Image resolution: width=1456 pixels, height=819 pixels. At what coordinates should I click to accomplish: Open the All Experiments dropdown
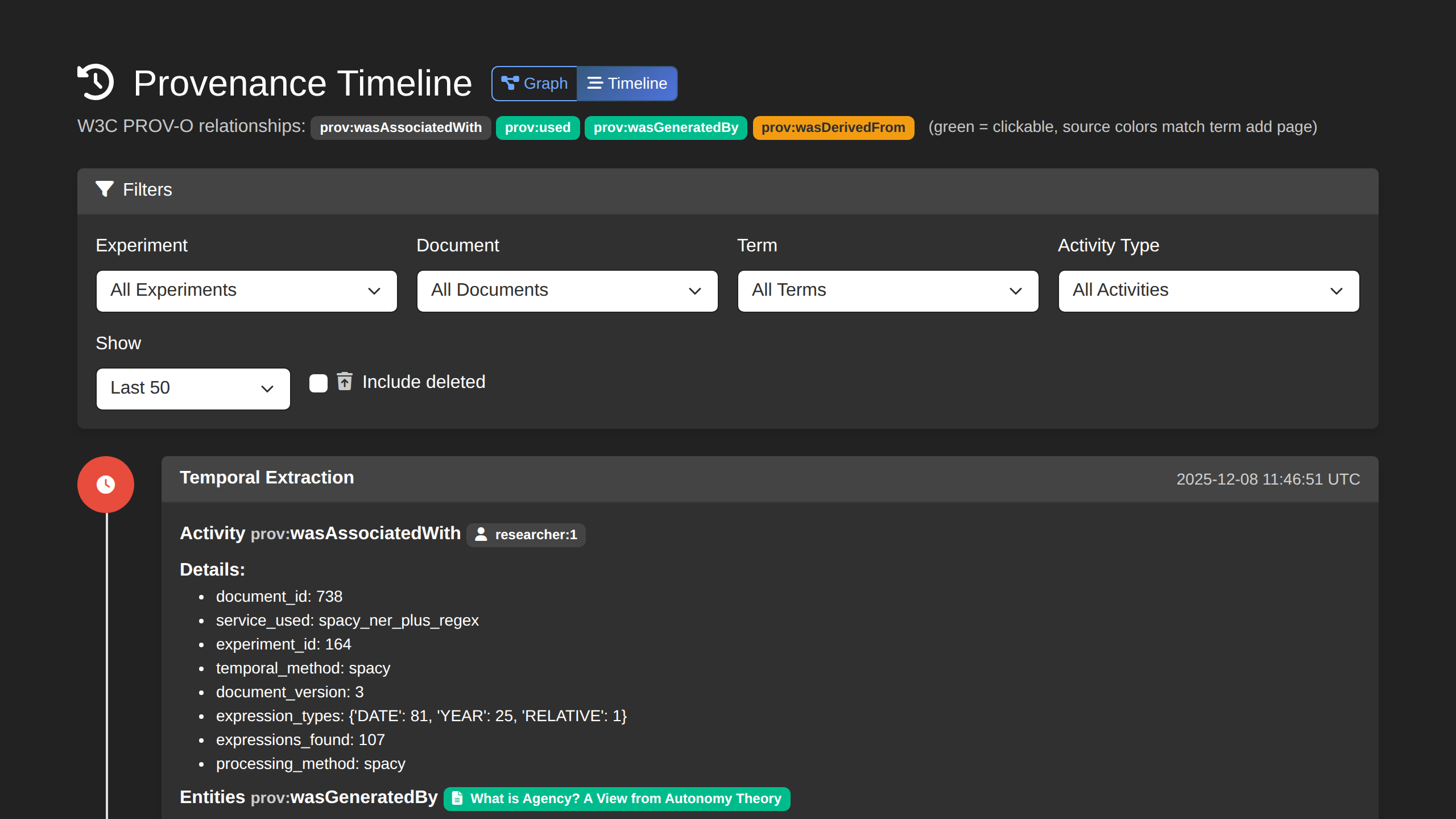[246, 291]
